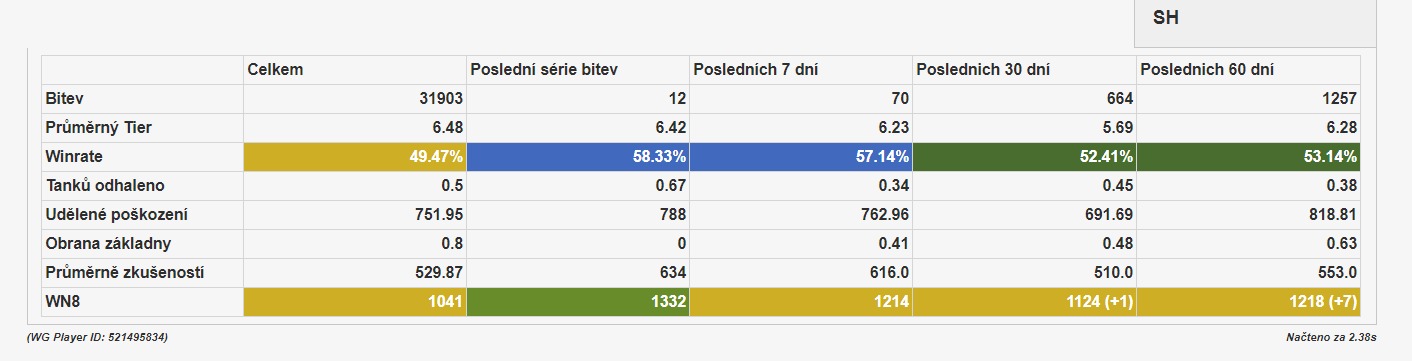Select the WN8 row label
The image size is (1412, 361).
(62, 302)
